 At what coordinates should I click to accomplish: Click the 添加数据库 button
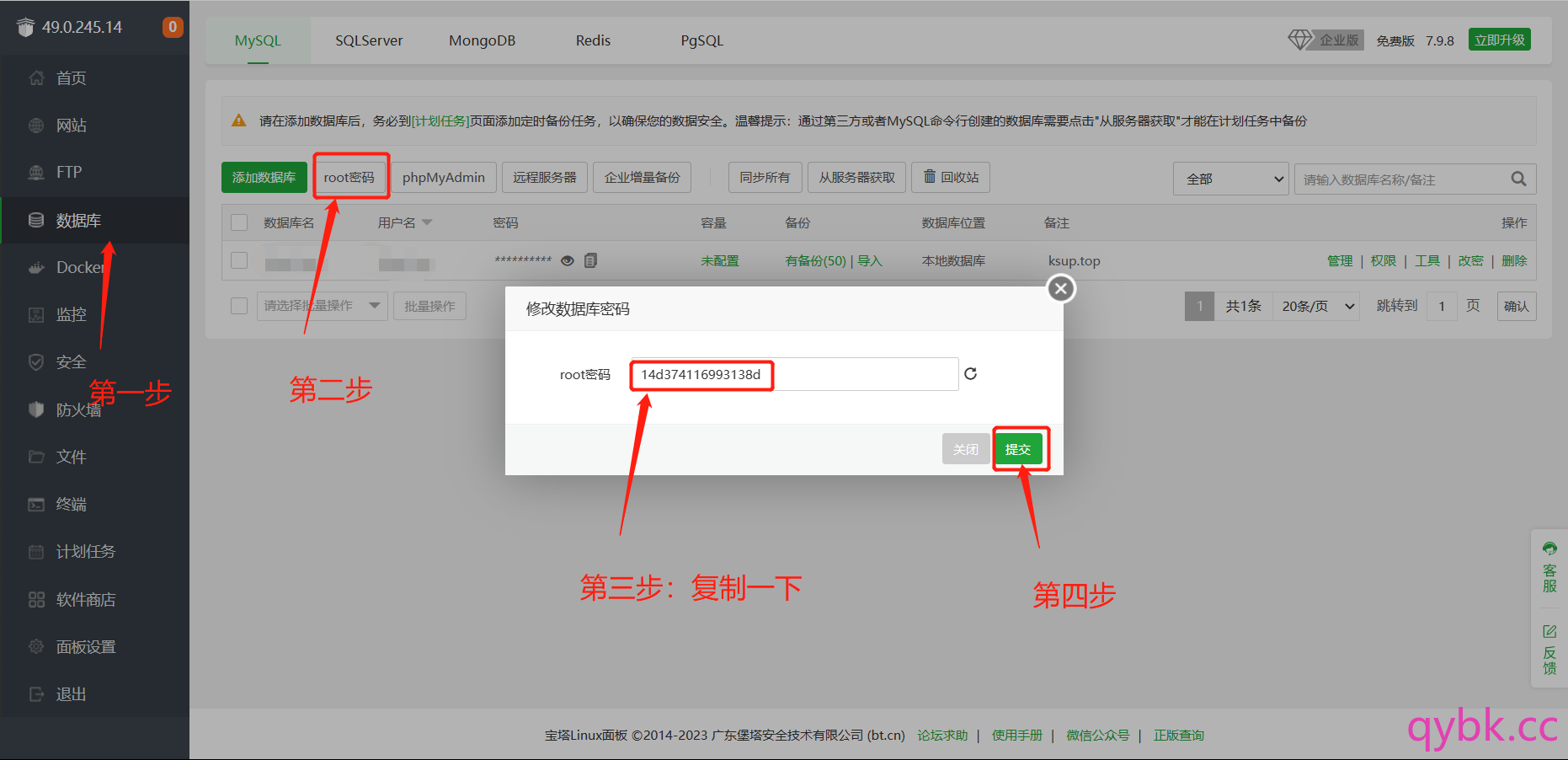pyautogui.click(x=264, y=177)
